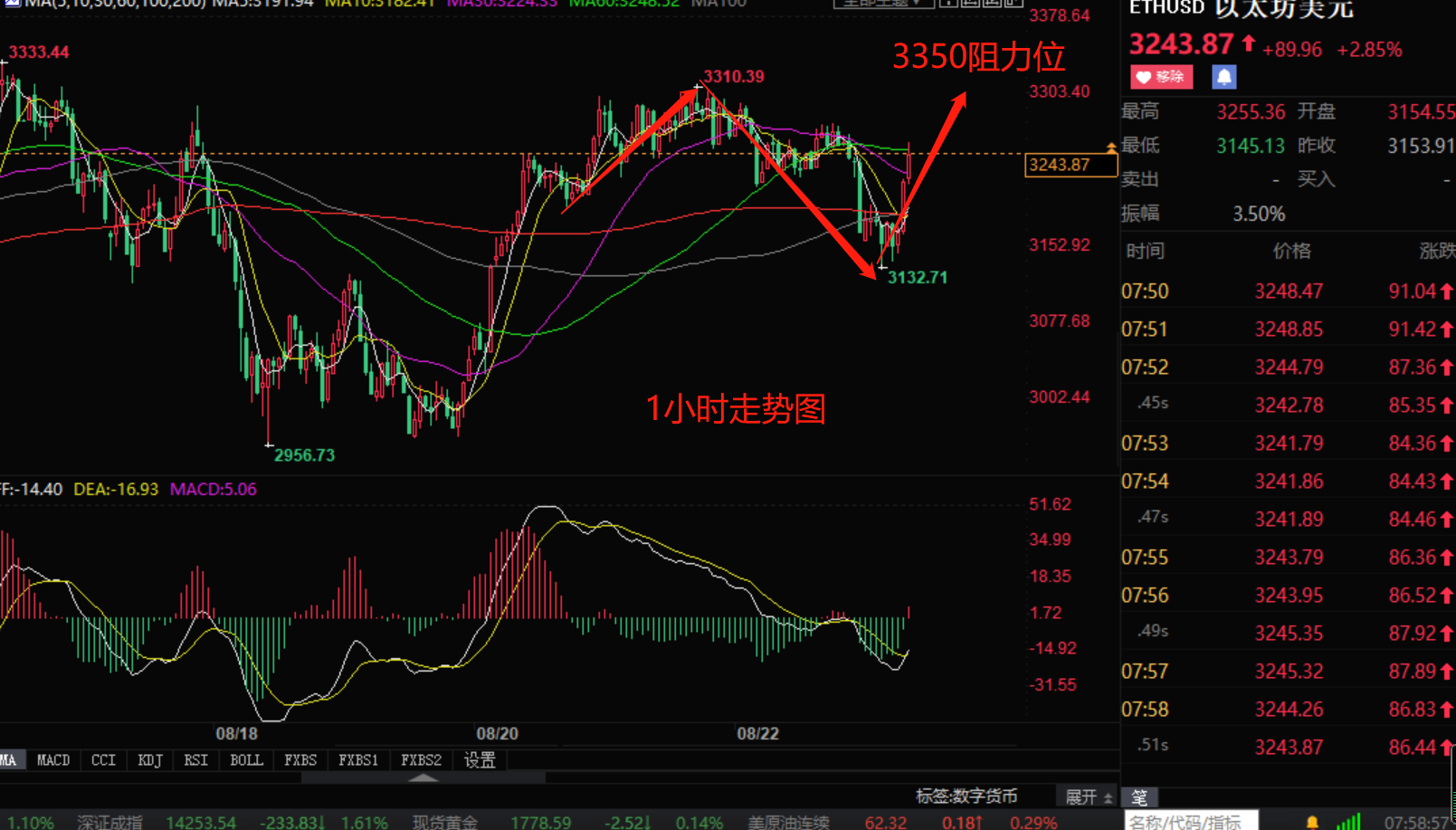Switch to the CCI indicator tab
This screenshot has height=830, width=1456.
tap(103, 760)
